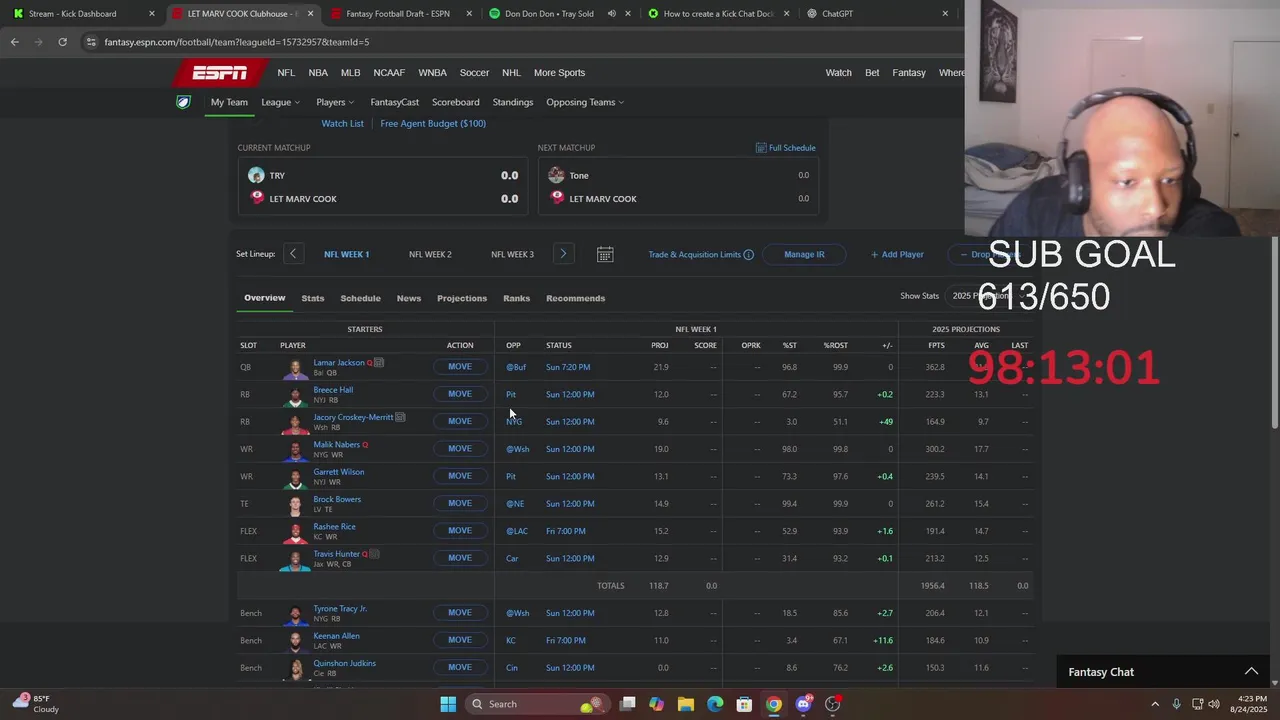Screen dimensions: 1280x720
Task: Open Travis Hunter's news note icon
Action: point(375,553)
